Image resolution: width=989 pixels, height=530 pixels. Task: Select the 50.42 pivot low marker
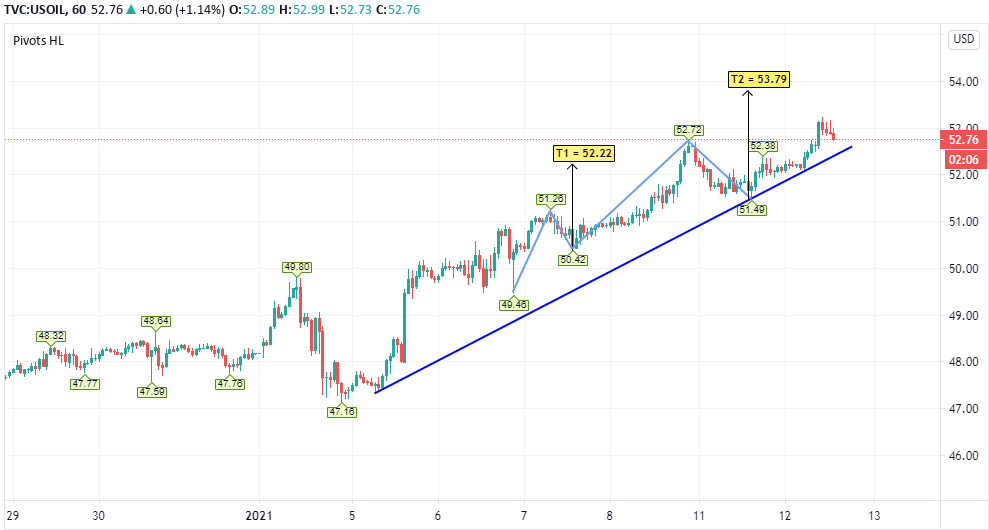[x=573, y=259]
